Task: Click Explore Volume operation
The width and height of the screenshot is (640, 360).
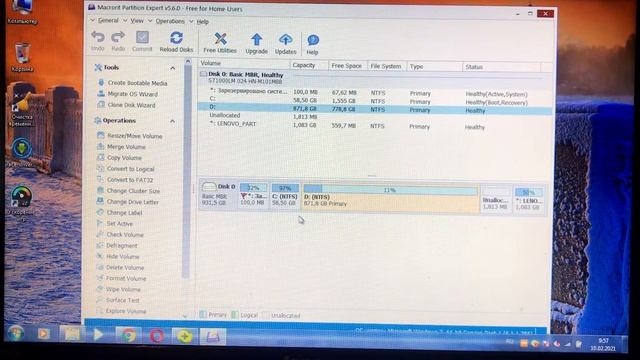Action: click(122, 311)
